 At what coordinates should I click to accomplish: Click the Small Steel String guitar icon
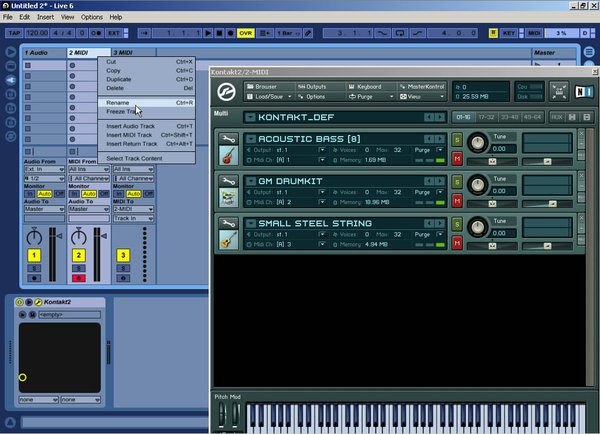pyautogui.click(x=228, y=241)
